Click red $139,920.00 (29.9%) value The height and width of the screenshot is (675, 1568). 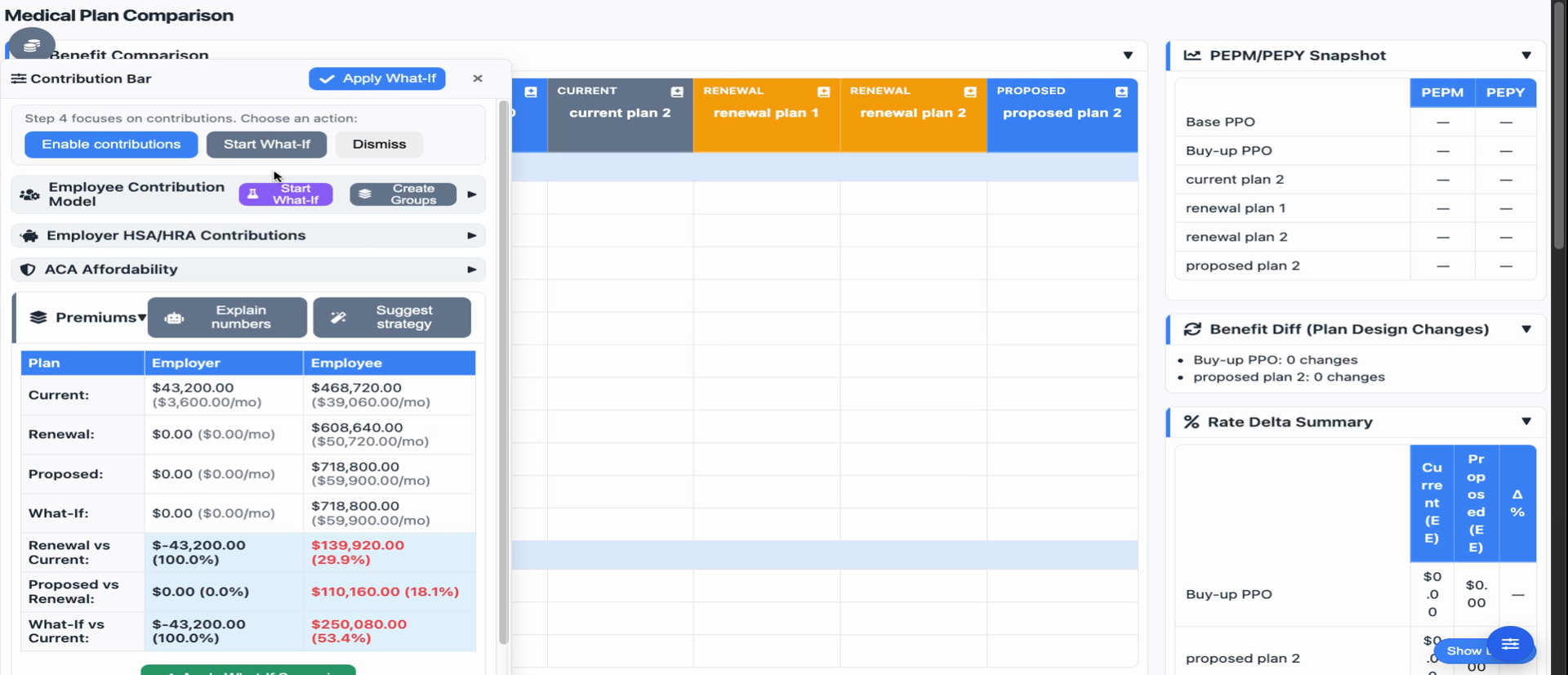(358, 552)
